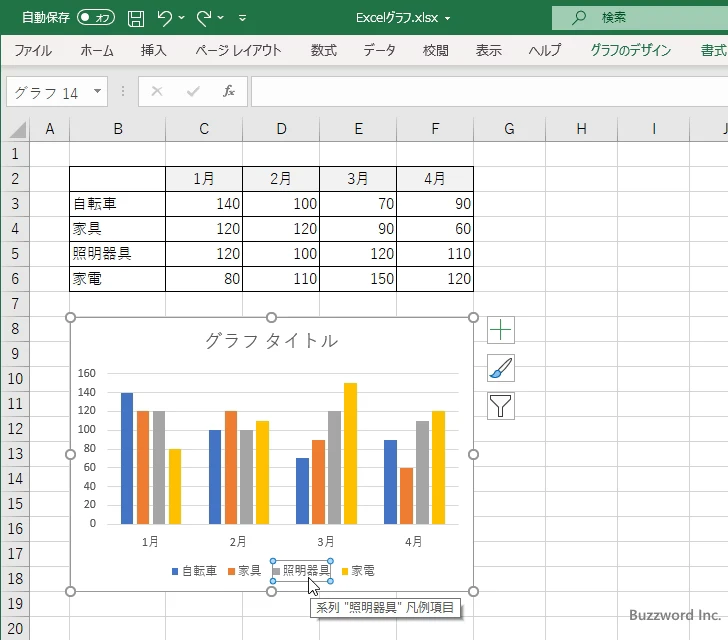Open the ヘルプ tab
The height and width of the screenshot is (640, 728).
tap(545, 50)
